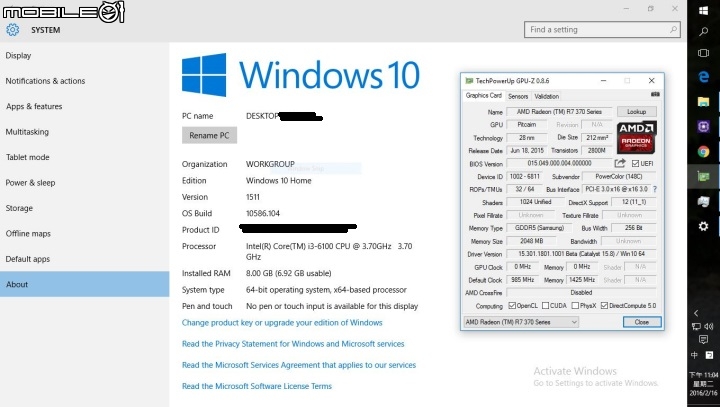Click the Bus Interface question mark in GPU-Z
This screenshot has height=407, width=720.
(654, 189)
